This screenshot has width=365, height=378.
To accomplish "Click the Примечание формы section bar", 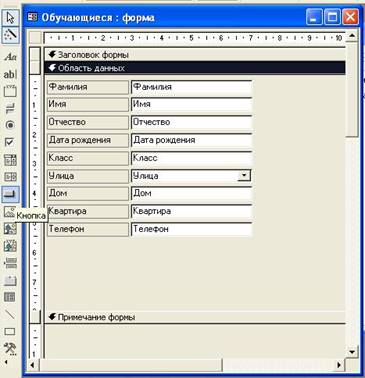I will tap(195, 317).
